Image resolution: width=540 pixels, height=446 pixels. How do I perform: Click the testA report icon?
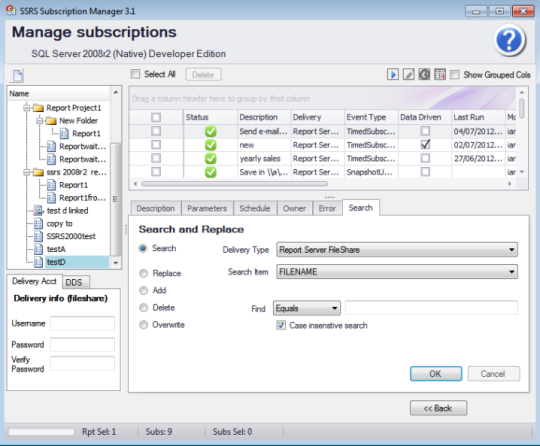point(39,249)
